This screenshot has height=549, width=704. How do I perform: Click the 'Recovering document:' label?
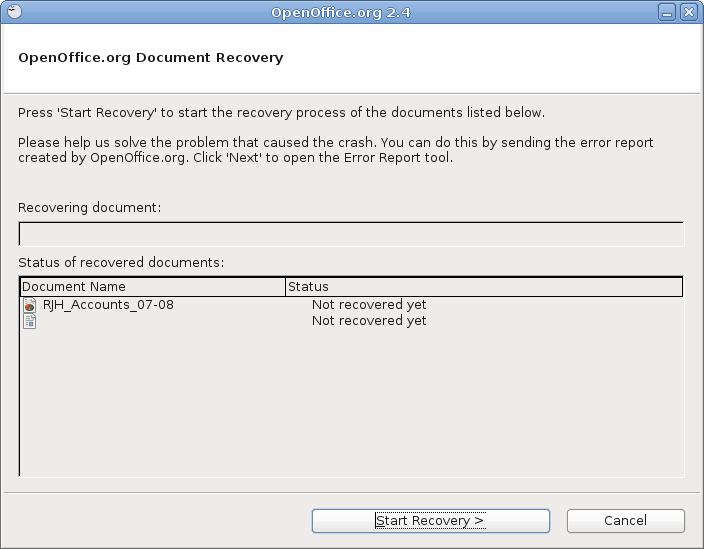[x=89, y=208]
